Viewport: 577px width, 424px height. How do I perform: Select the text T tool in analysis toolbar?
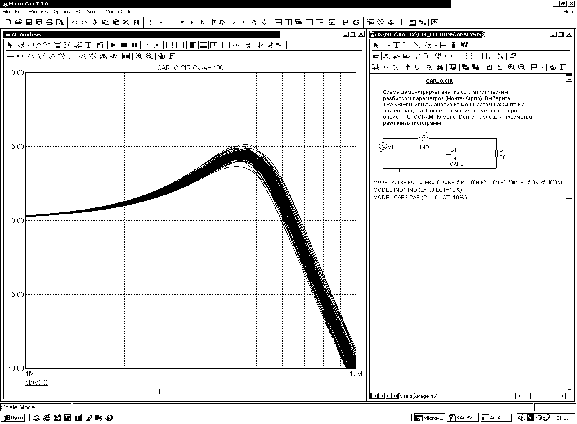click(x=88, y=45)
